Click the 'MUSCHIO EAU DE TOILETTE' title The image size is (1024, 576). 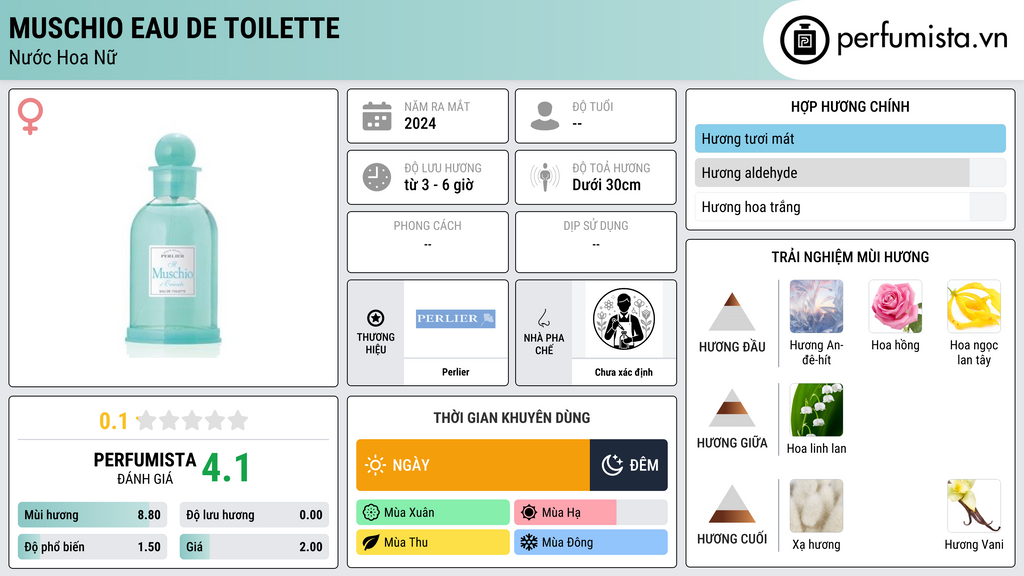[174, 29]
